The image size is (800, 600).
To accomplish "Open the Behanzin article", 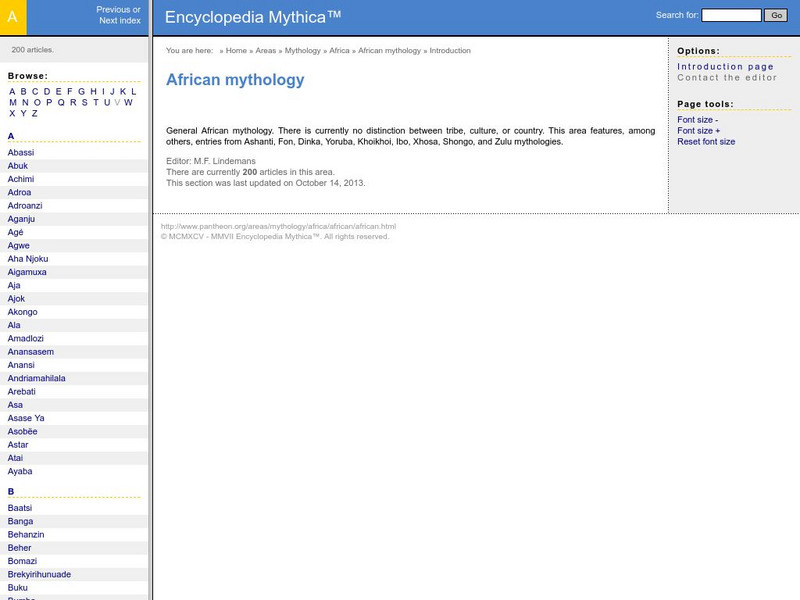I will tap(26, 534).
